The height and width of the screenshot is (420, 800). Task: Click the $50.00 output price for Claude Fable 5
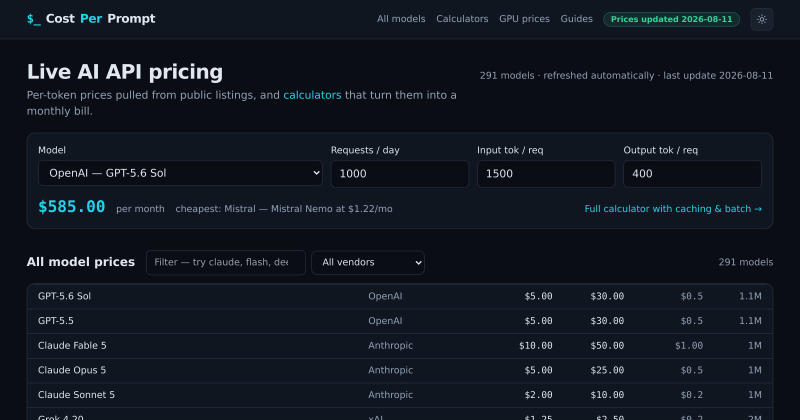607,345
